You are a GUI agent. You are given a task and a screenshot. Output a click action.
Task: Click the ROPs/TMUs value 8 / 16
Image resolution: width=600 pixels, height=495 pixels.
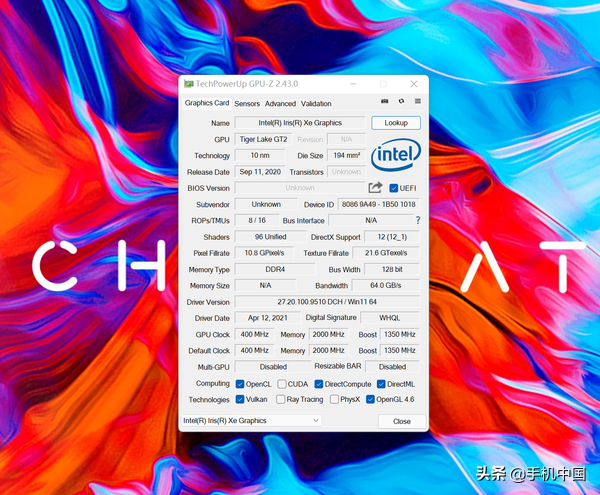tap(257, 220)
